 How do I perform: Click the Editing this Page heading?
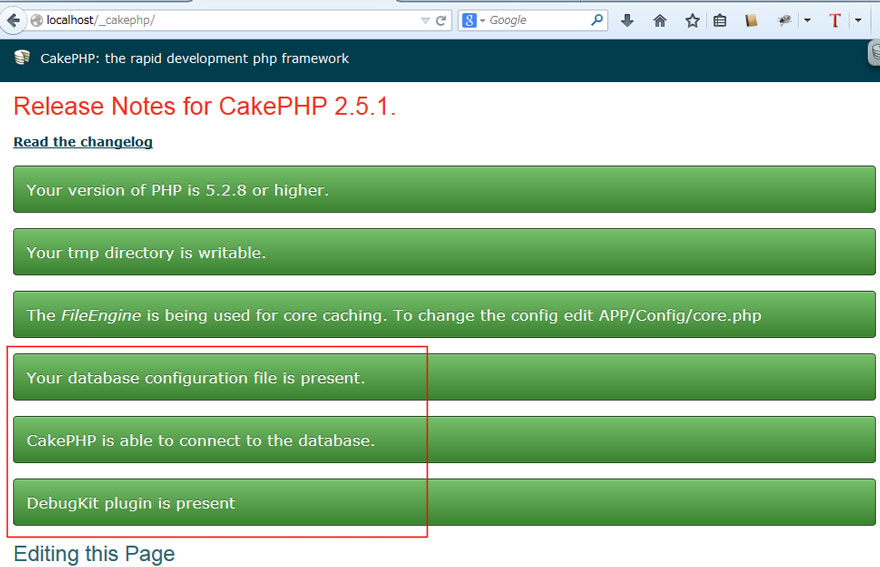[94, 554]
